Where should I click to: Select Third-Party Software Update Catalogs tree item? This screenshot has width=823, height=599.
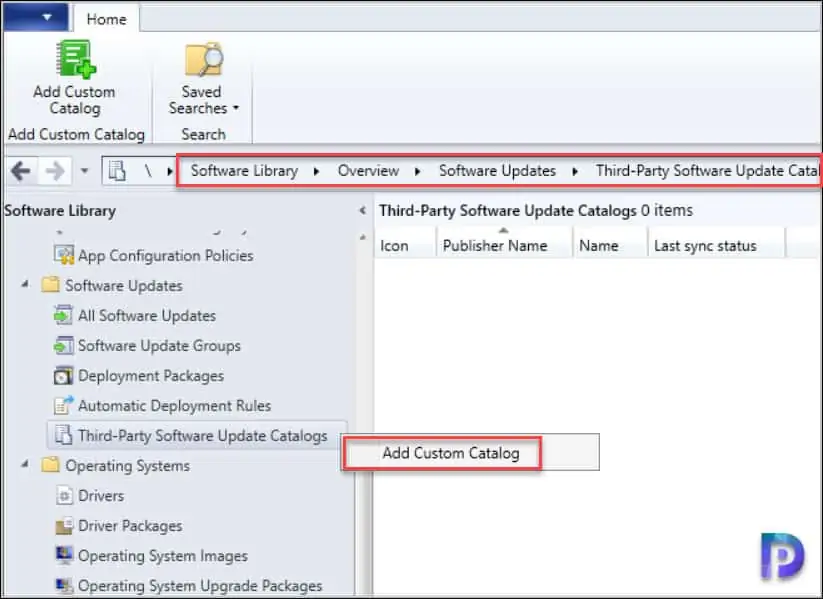[x=203, y=436]
